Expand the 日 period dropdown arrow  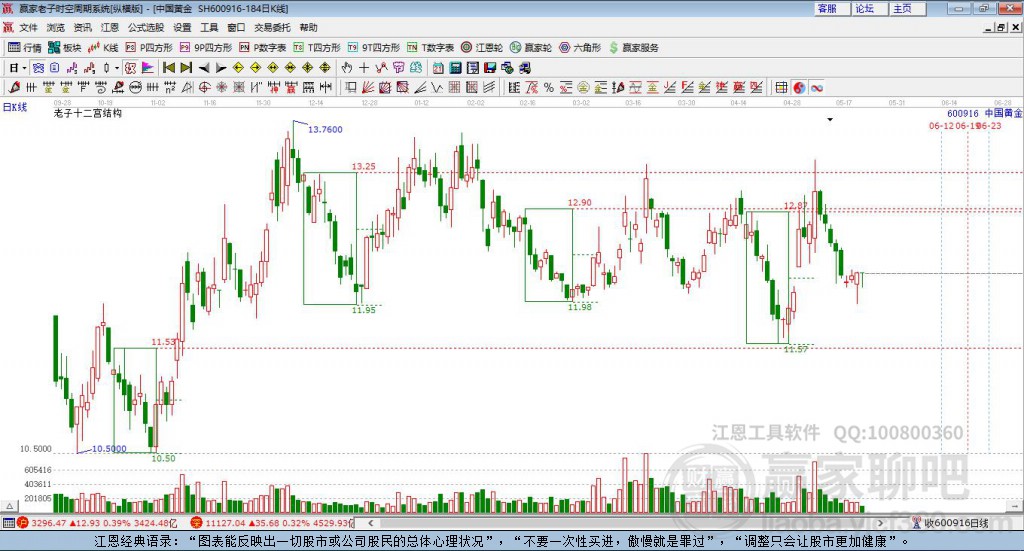click(x=24, y=68)
